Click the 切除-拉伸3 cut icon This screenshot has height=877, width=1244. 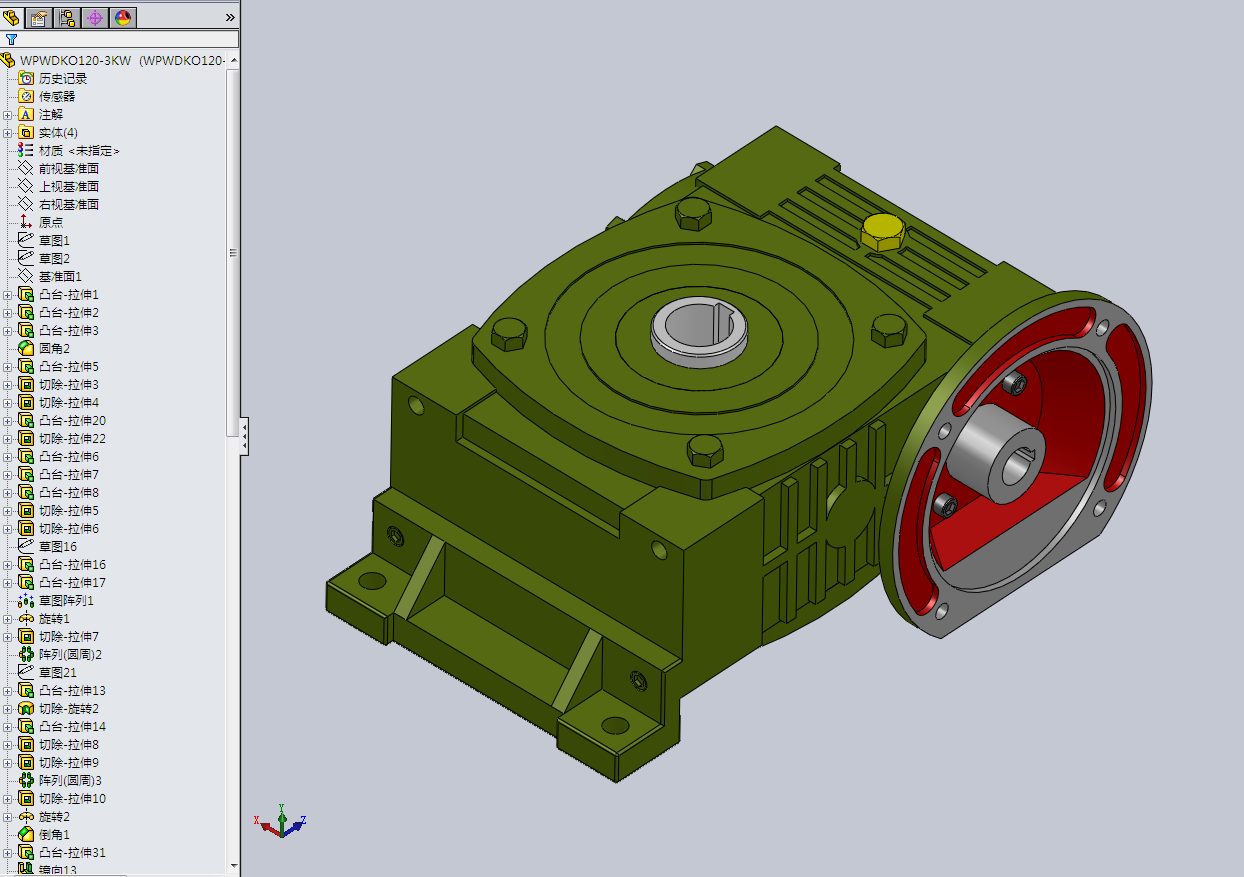pyautogui.click(x=26, y=384)
